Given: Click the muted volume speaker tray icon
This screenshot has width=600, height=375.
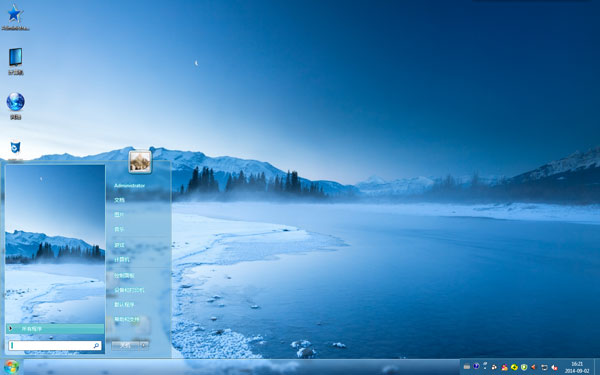Looking at the screenshot, I should (554, 367).
